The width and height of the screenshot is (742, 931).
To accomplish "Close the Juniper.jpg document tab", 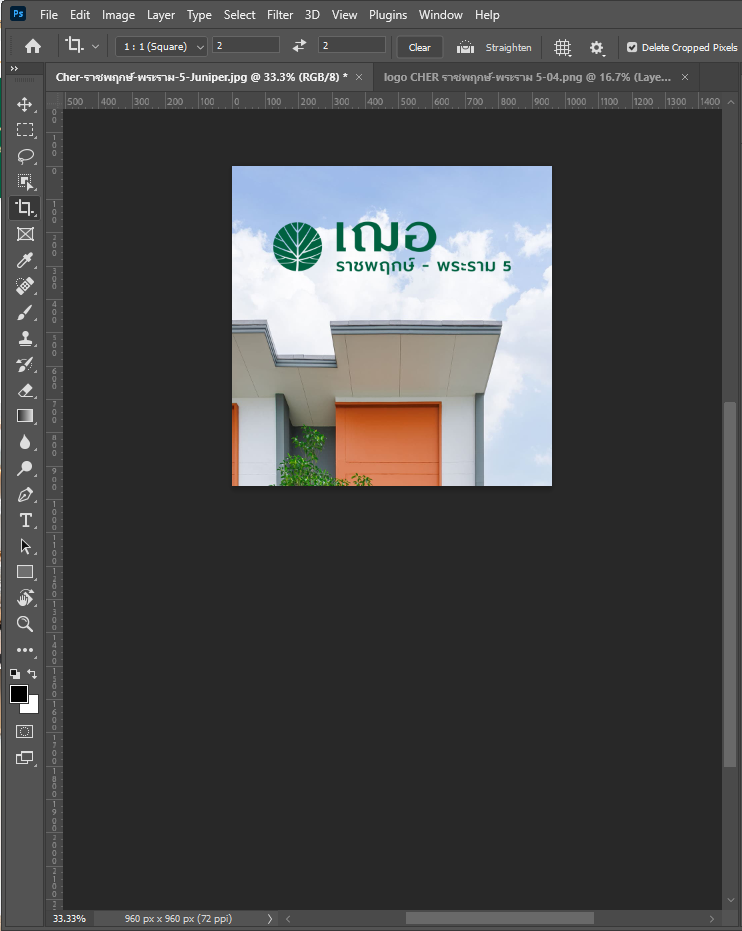I will (x=359, y=77).
